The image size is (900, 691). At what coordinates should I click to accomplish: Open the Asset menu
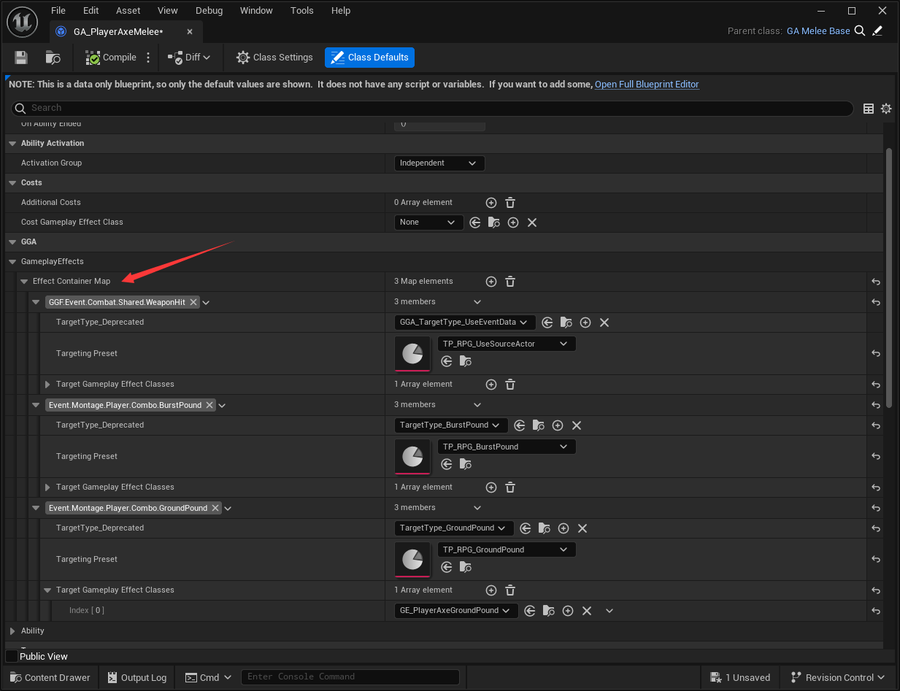[128, 11]
